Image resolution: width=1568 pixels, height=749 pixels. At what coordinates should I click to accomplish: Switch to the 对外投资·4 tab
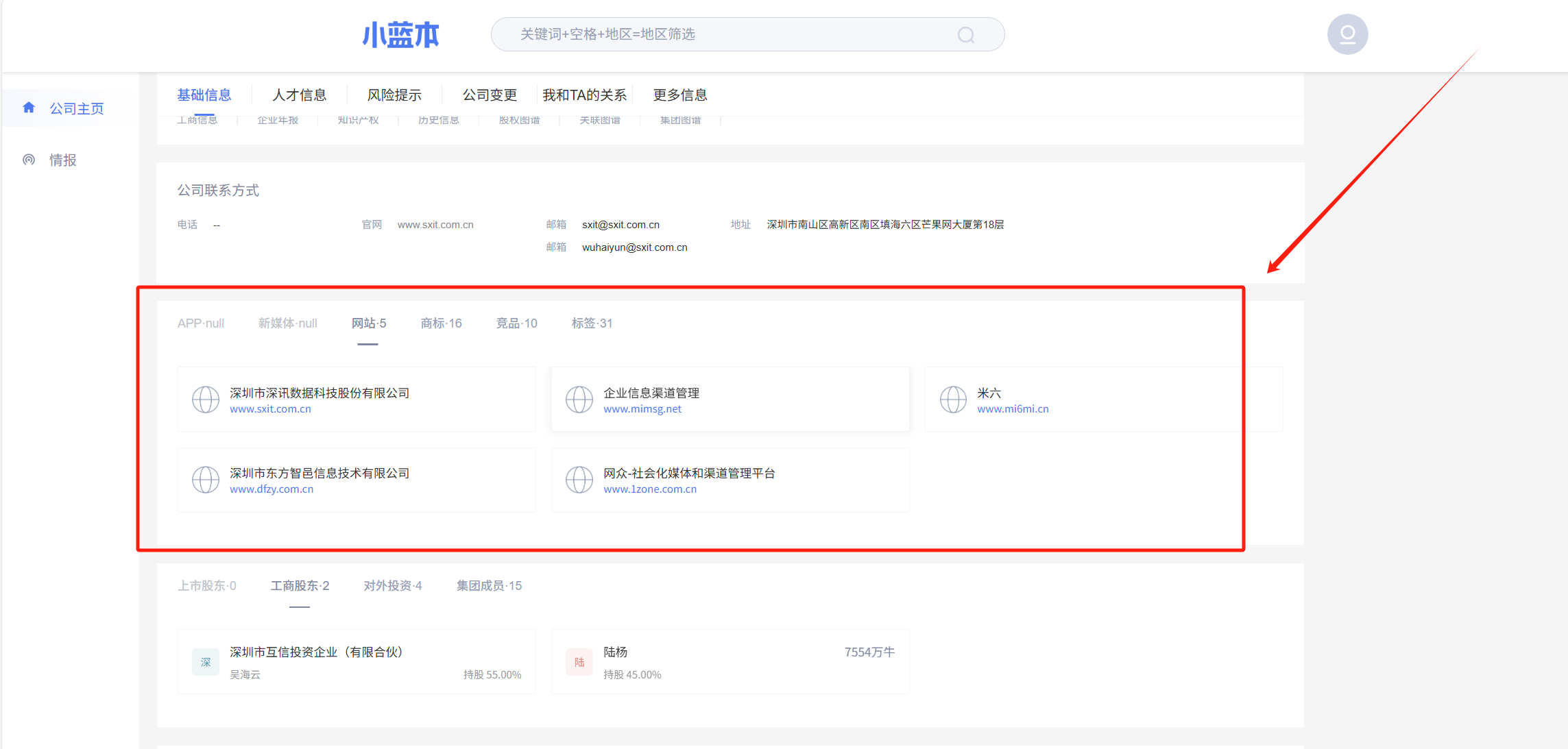[393, 586]
